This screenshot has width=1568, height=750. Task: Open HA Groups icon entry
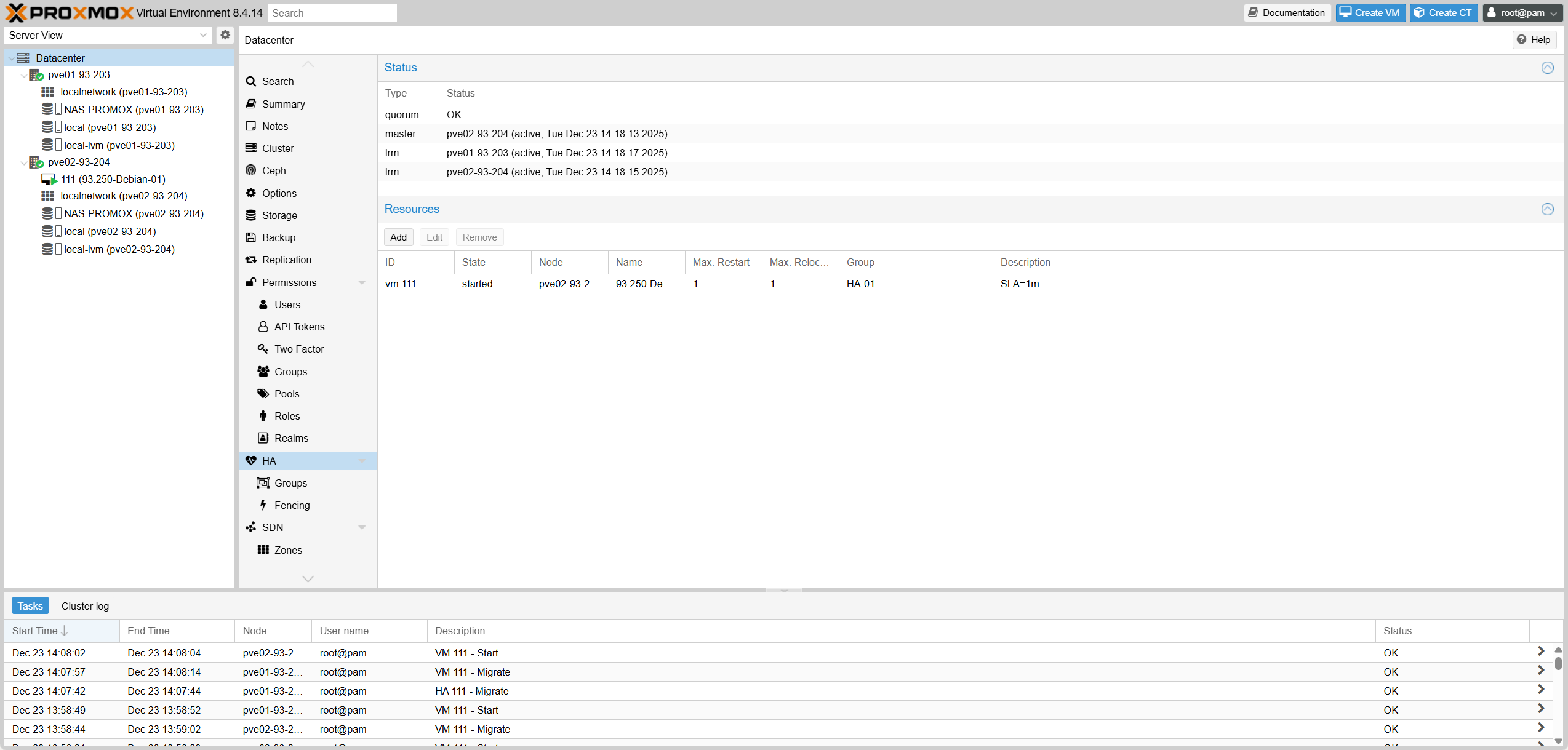click(263, 483)
